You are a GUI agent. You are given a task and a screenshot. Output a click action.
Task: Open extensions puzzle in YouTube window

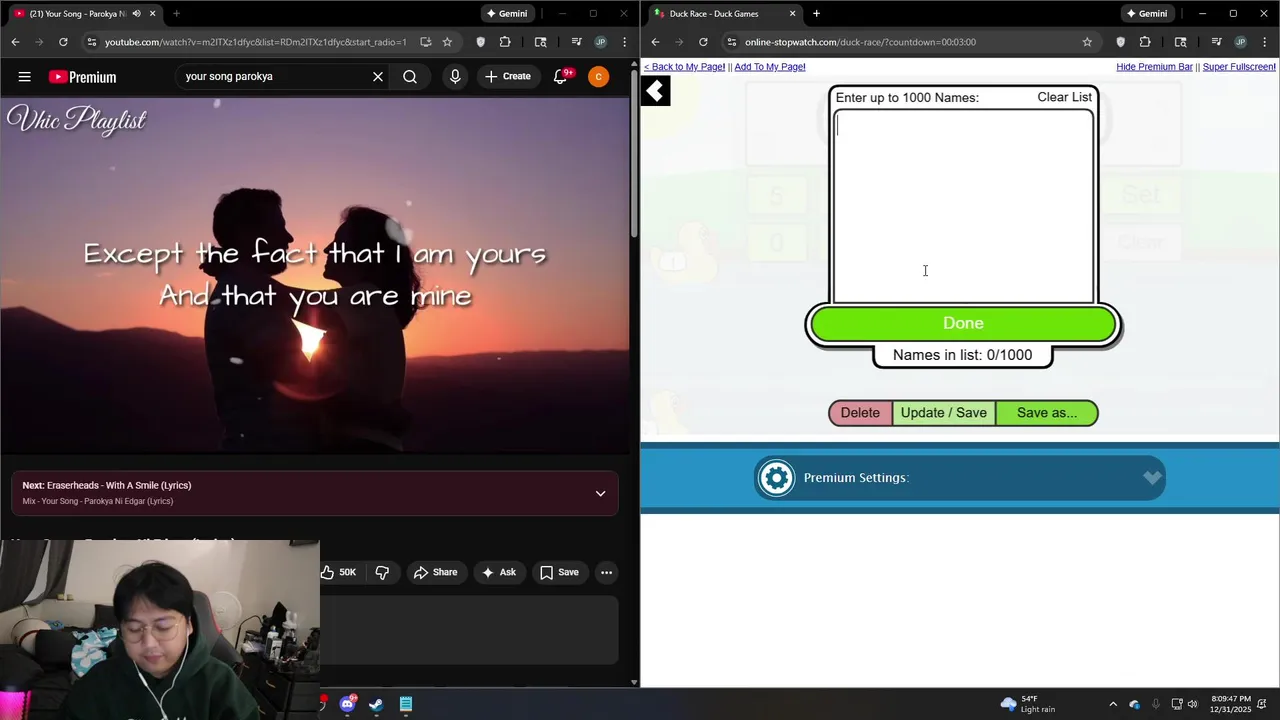pyautogui.click(x=504, y=42)
